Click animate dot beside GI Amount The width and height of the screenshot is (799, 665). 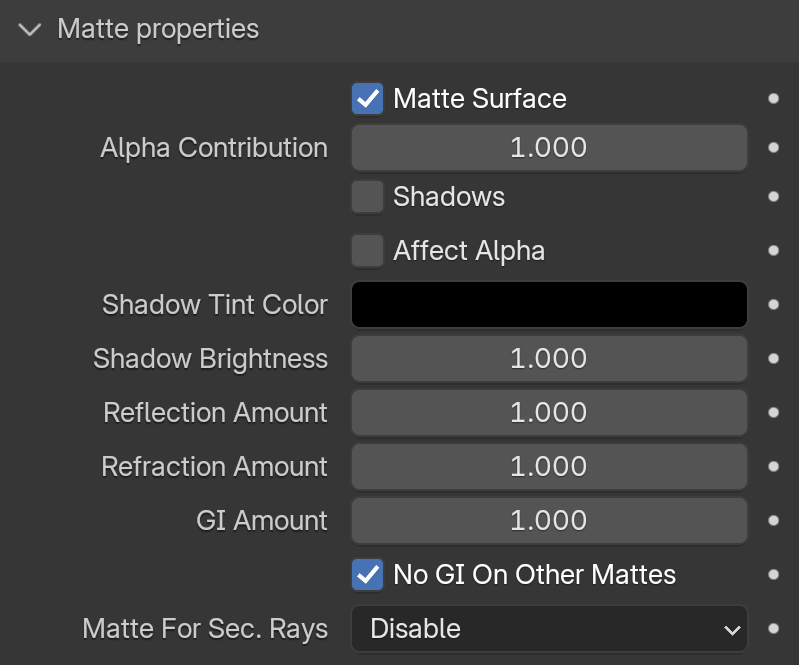(x=773, y=521)
